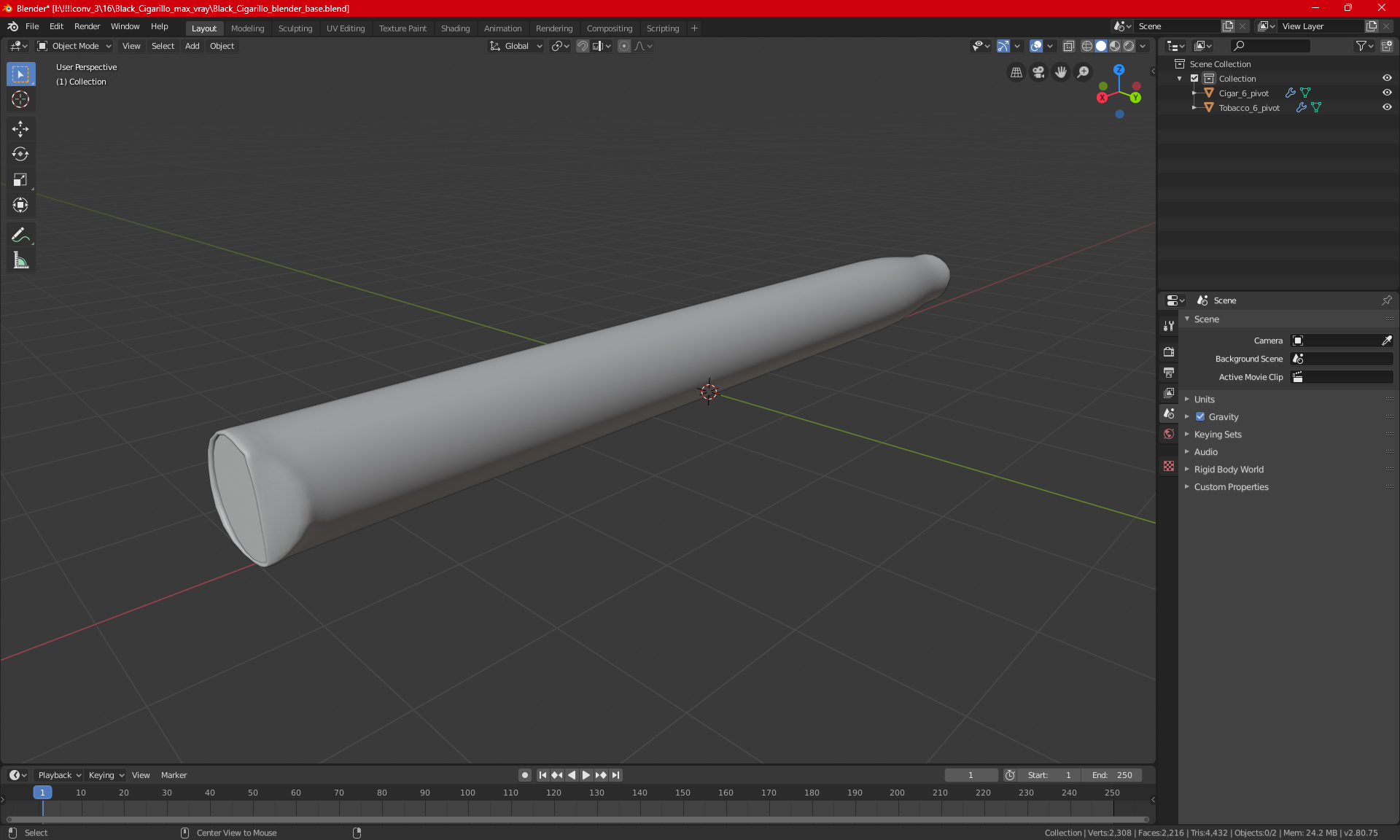The image size is (1400, 840).
Task: Open the File menu
Action: (x=32, y=26)
